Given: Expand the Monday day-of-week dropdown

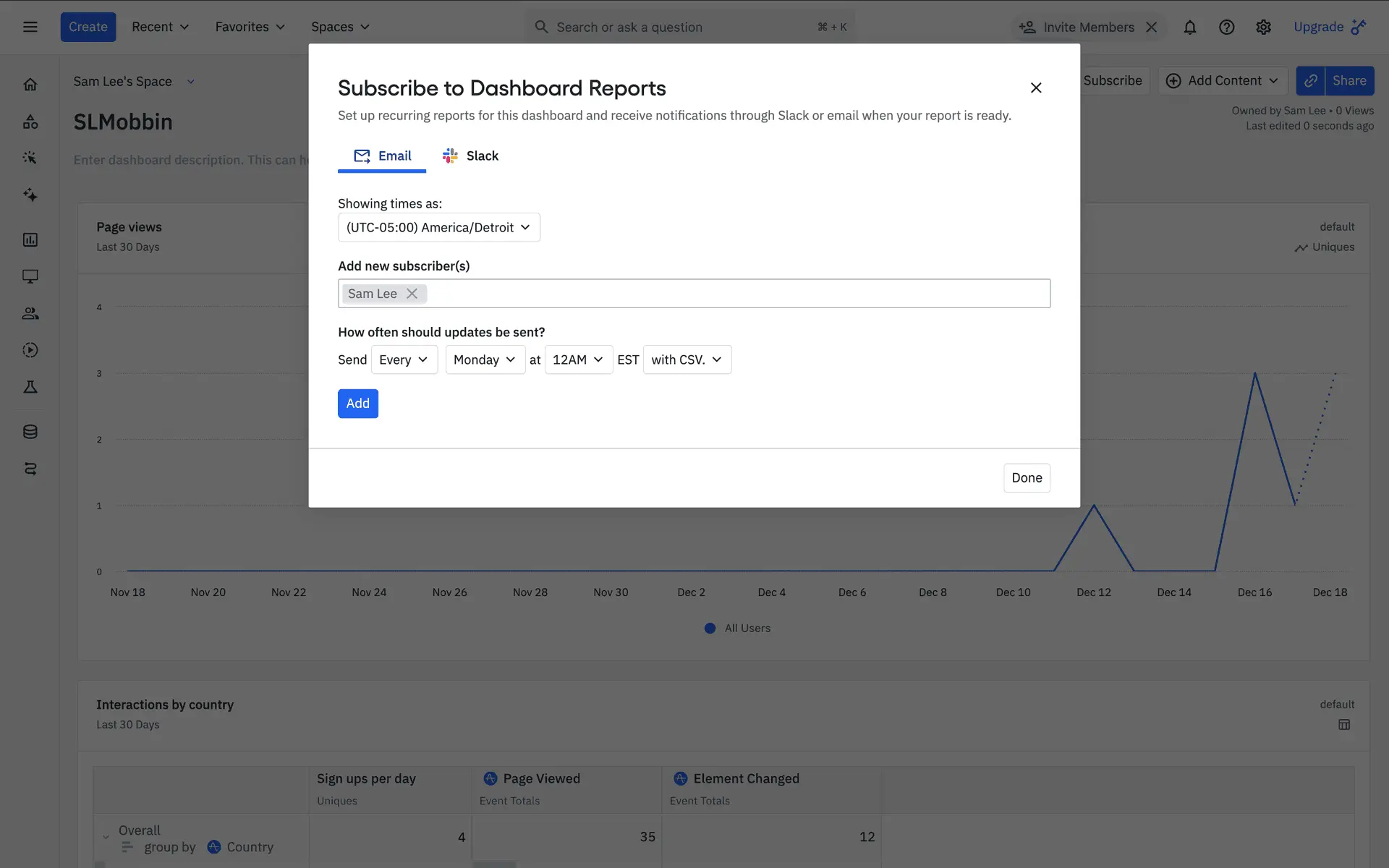Looking at the screenshot, I should (x=485, y=359).
